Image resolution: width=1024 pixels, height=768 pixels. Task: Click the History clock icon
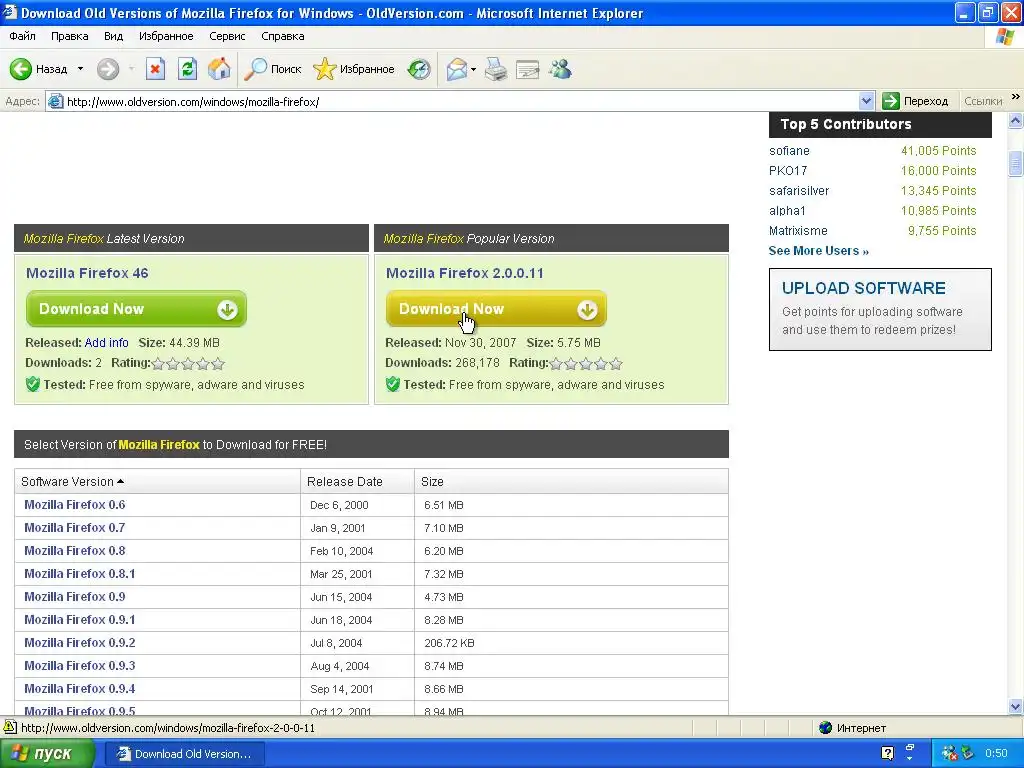click(x=419, y=69)
